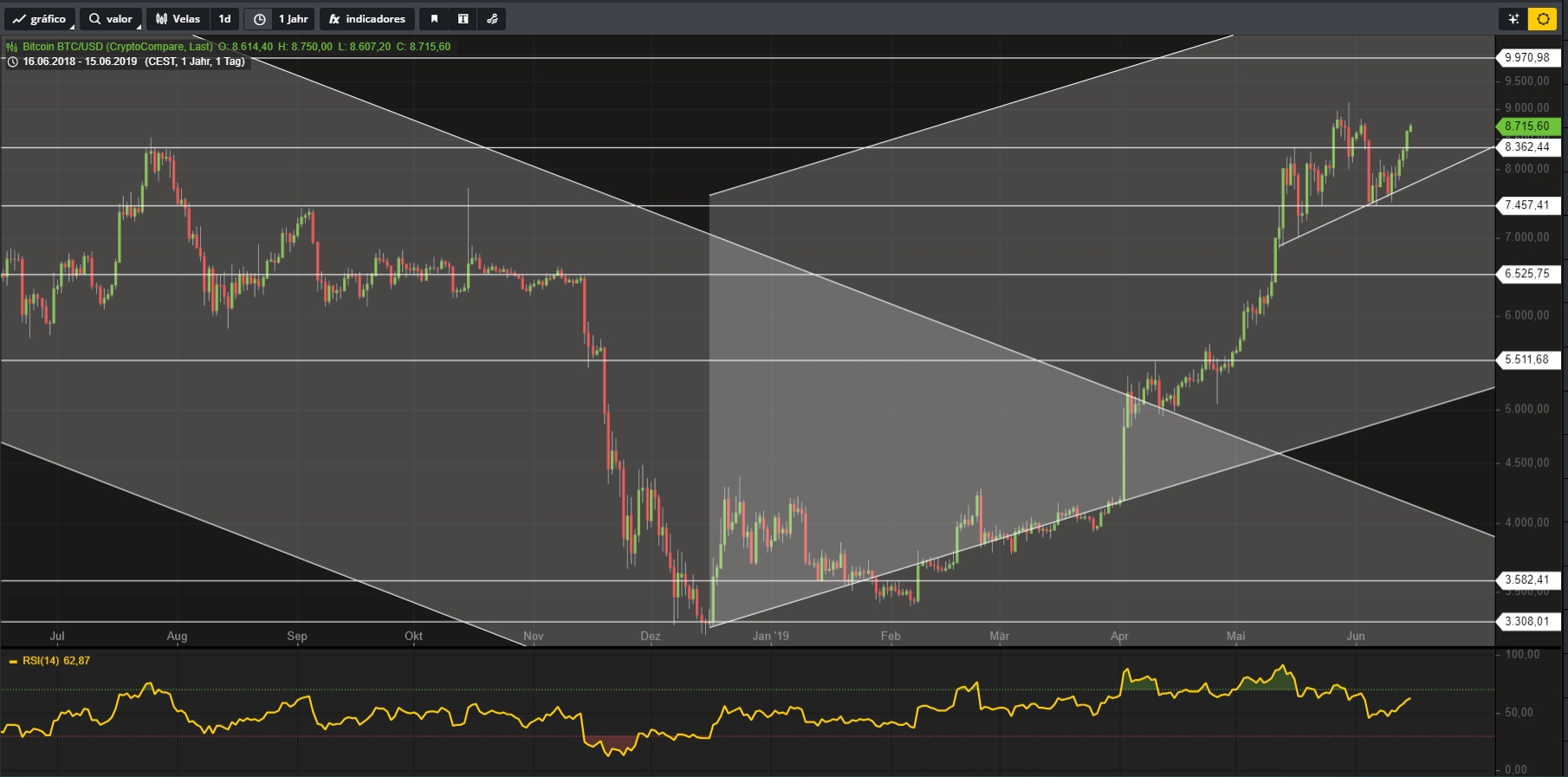
Task: Click the Feb label on time axis
Action: click(x=891, y=636)
